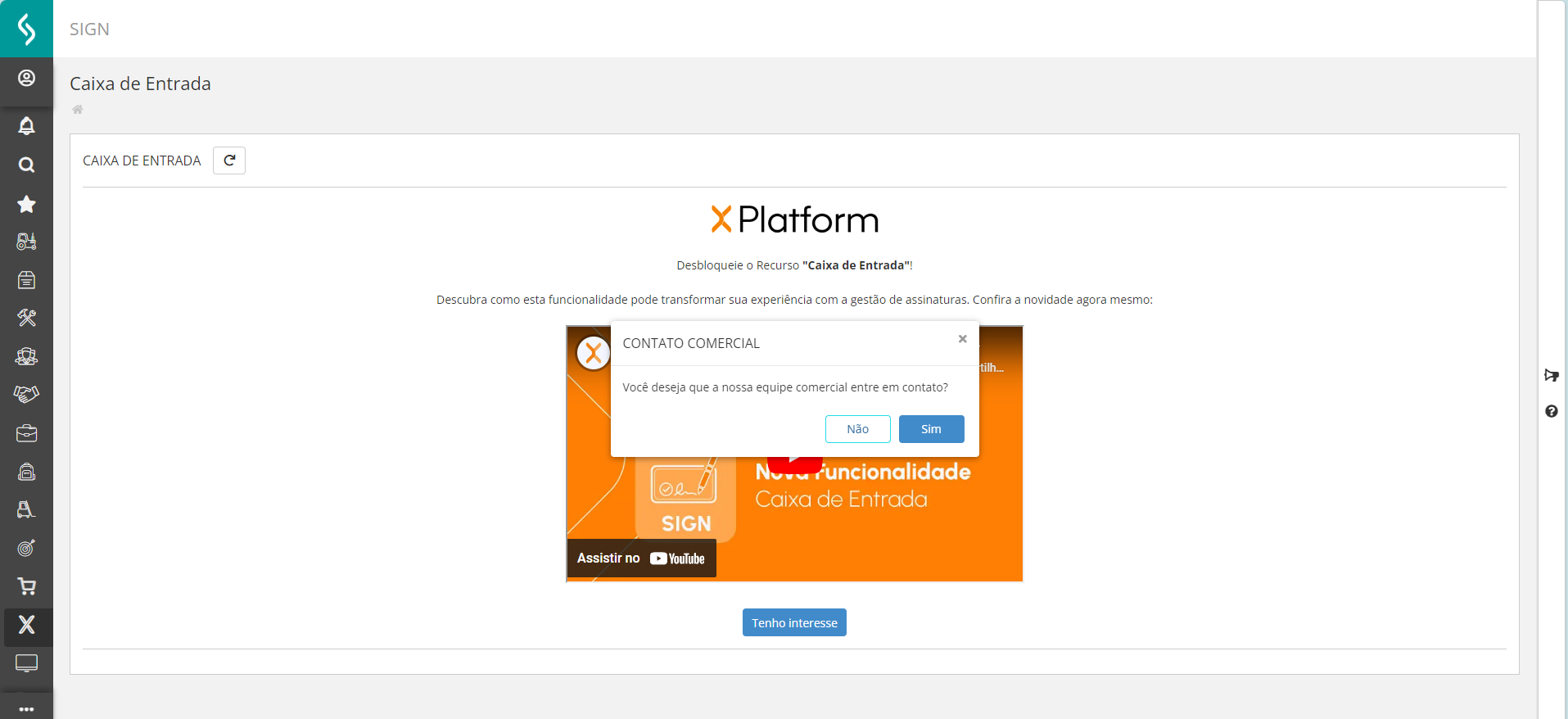Open the forklift icon in the sidebar
Viewport: 1568px width, 719px height.
[26, 509]
